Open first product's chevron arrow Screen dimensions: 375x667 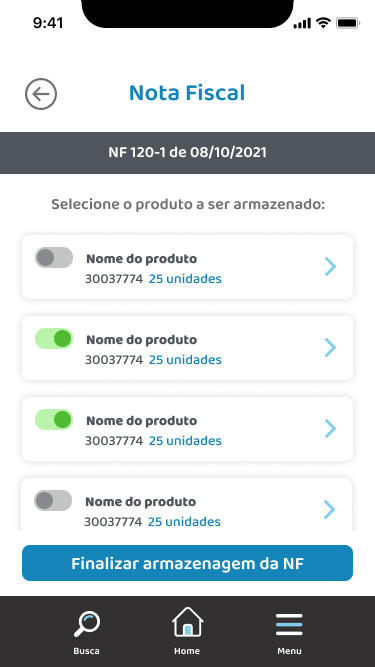330,267
